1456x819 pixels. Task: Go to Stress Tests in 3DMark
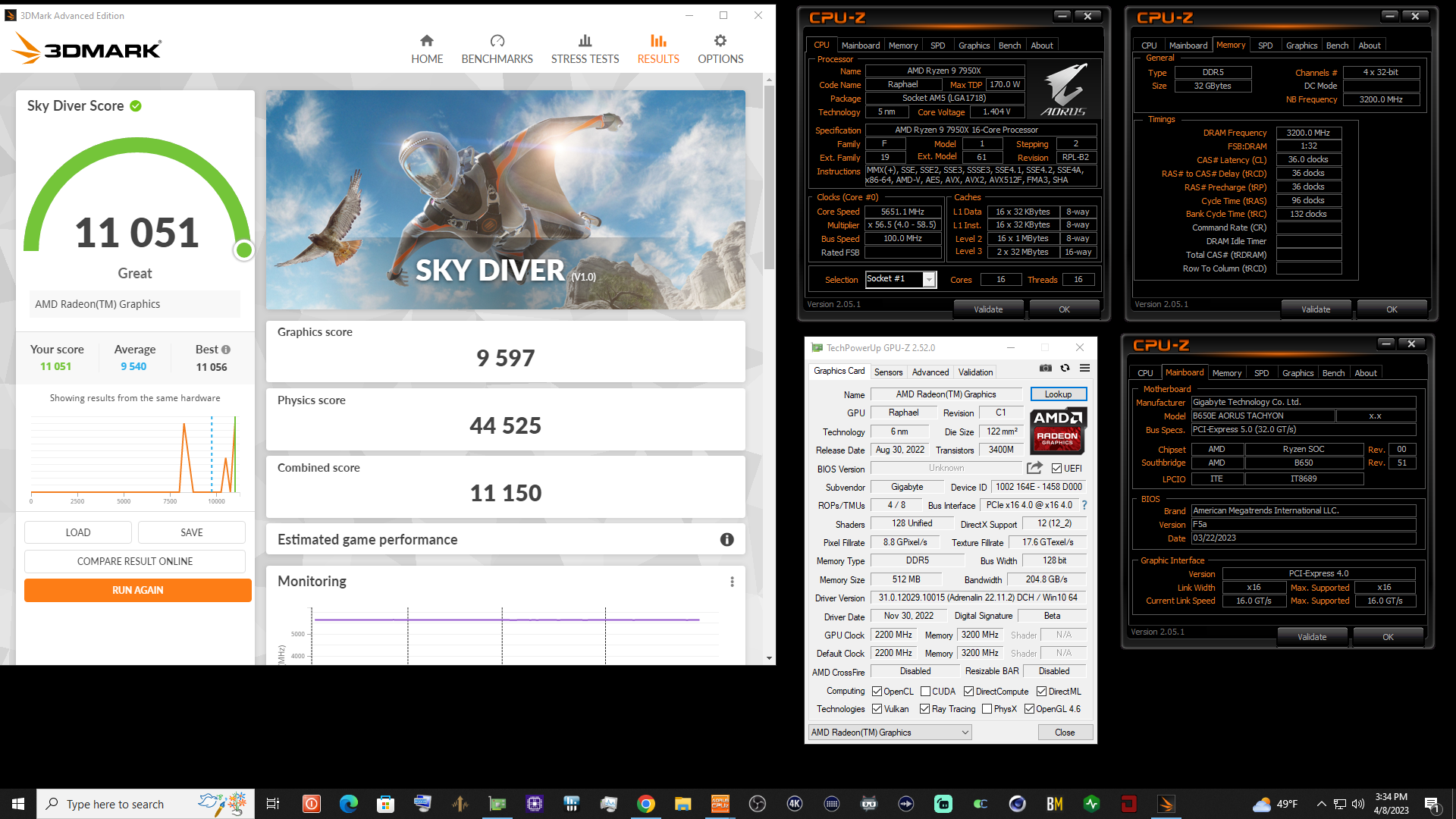[x=585, y=49]
